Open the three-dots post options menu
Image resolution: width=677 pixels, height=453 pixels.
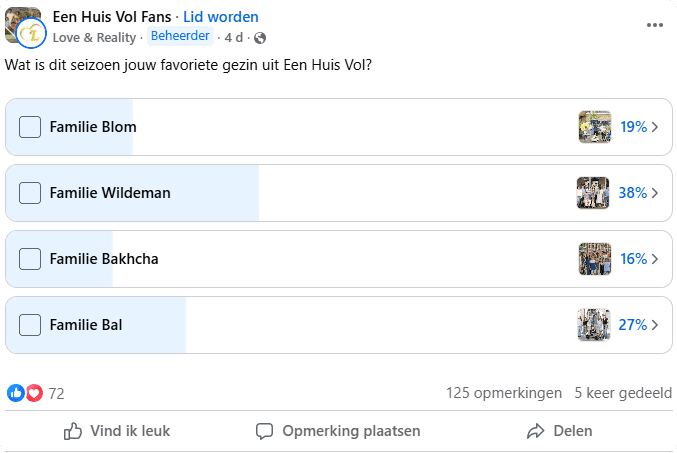[x=655, y=26]
